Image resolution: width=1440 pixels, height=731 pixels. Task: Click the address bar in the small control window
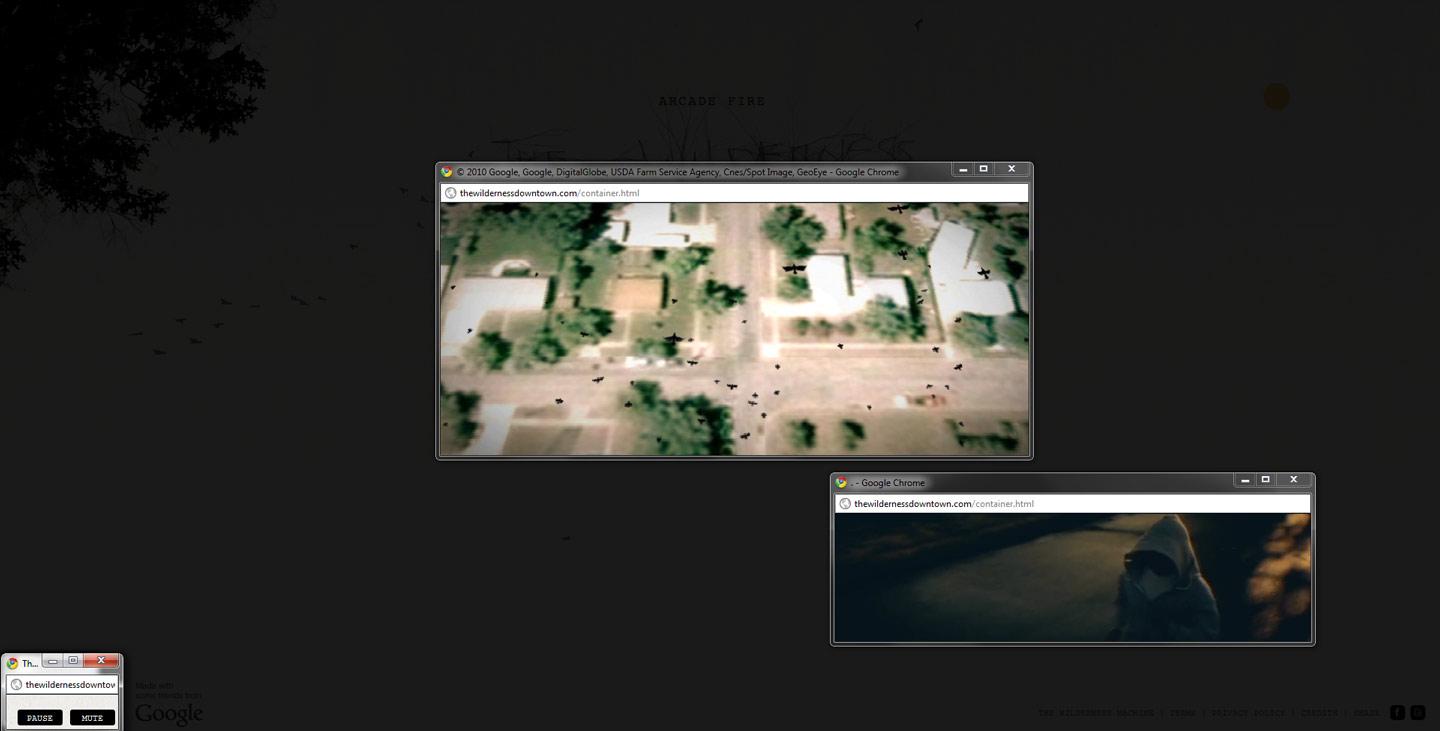coord(62,685)
